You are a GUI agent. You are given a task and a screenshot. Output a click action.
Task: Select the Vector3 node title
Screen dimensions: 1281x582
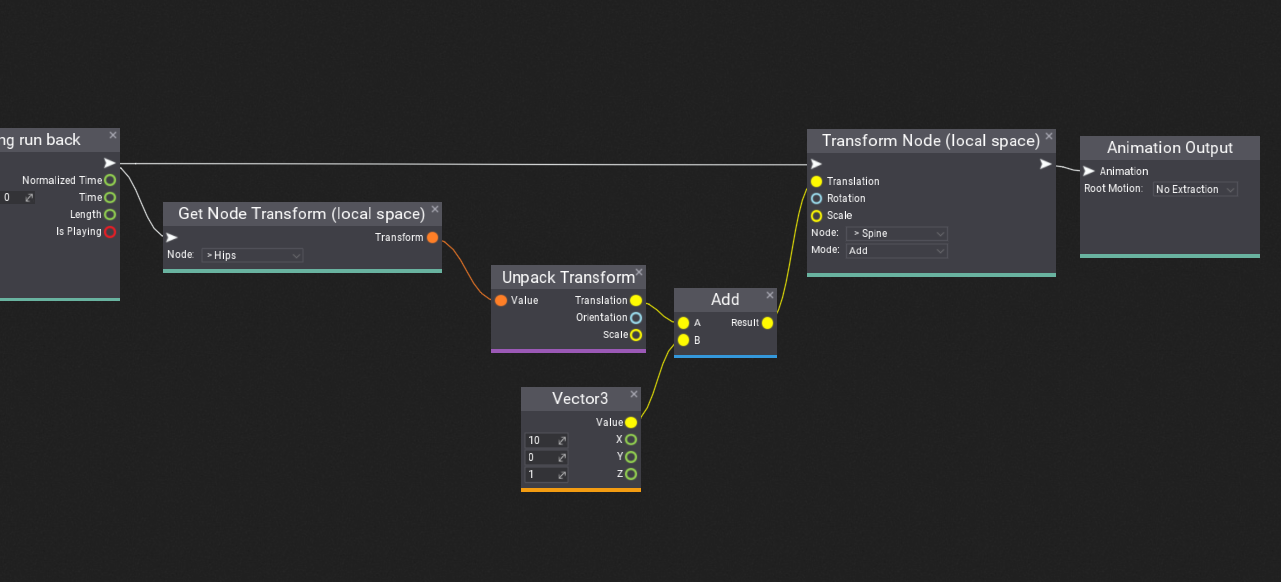580,398
